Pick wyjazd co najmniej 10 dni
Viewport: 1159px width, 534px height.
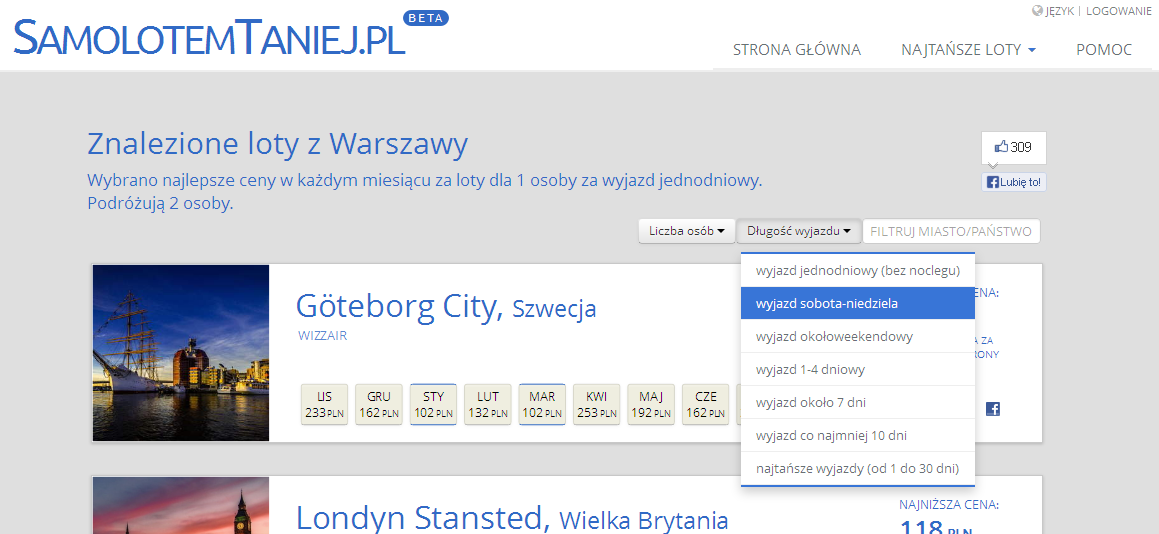point(857,436)
